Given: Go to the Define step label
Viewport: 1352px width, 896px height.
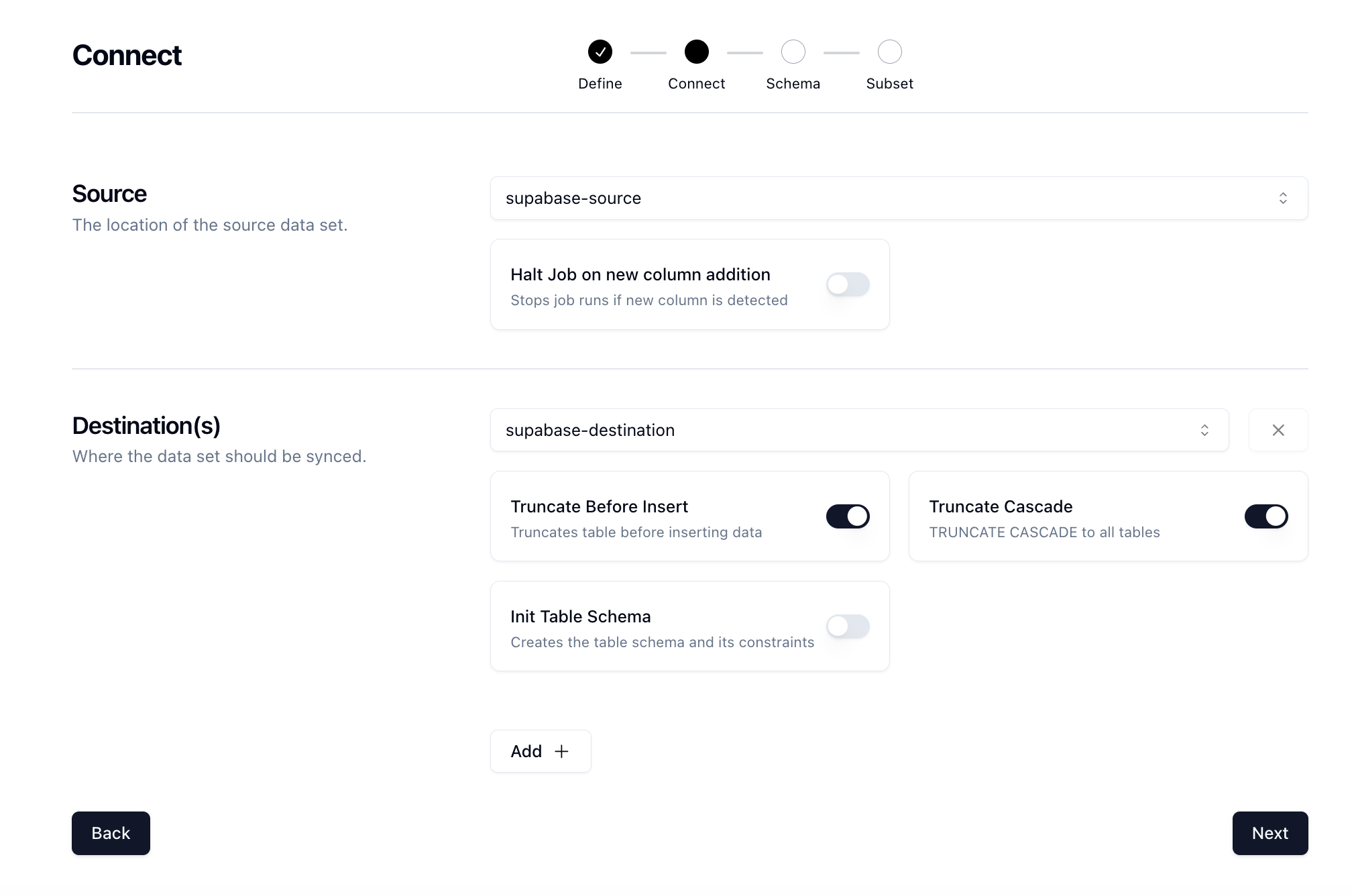Looking at the screenshot, I should coord(600,84).
